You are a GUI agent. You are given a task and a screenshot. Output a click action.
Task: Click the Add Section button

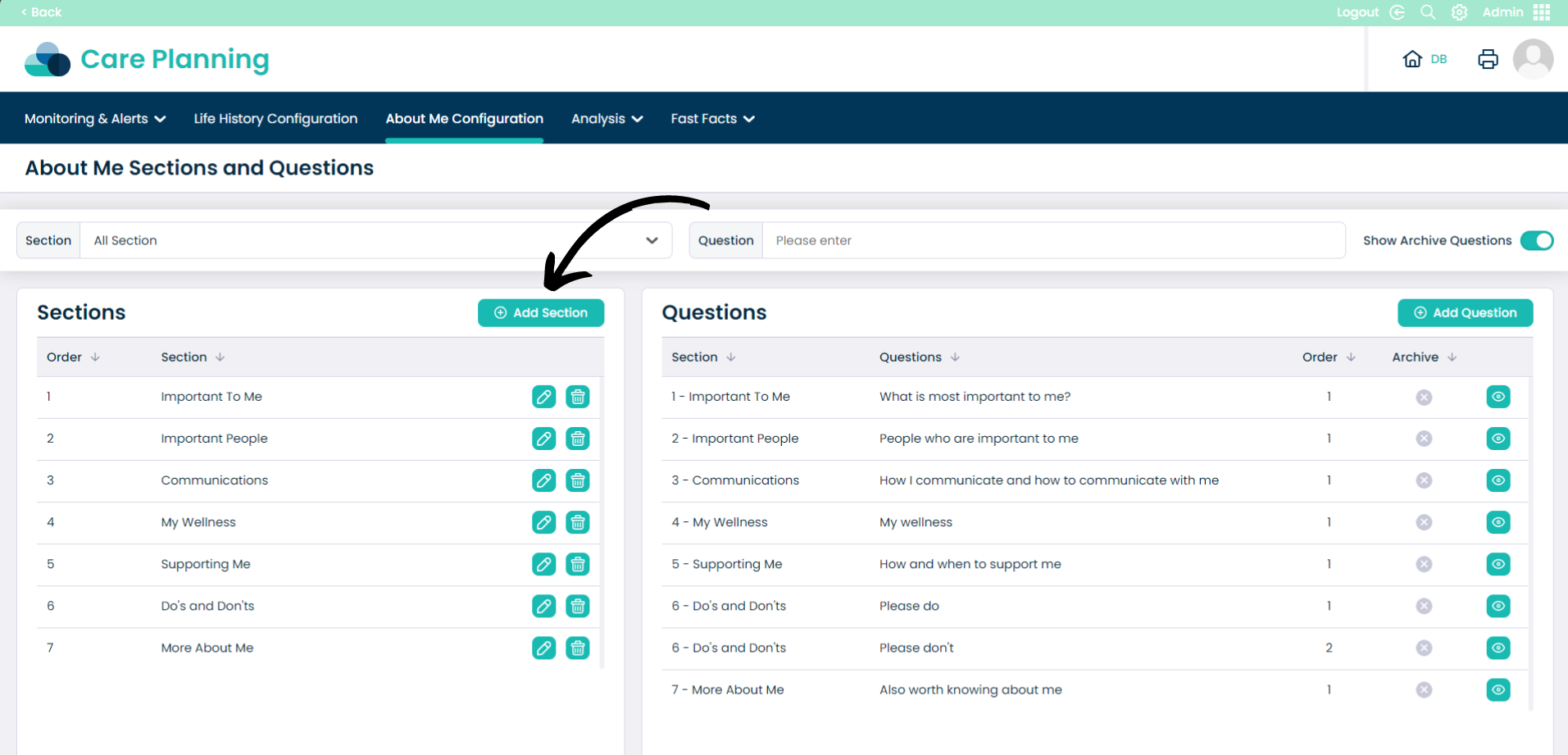point(541,312)
